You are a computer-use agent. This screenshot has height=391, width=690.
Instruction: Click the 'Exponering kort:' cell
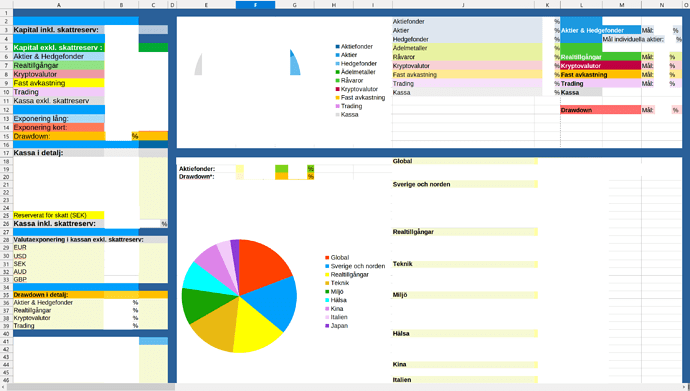59,128
